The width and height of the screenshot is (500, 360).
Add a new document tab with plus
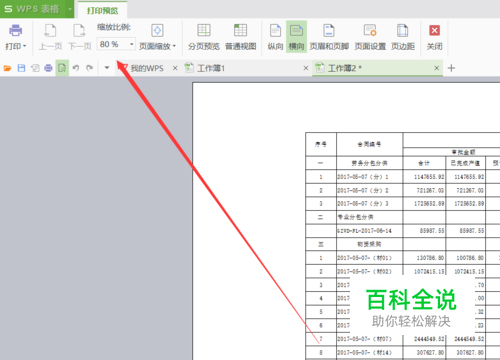tap(451, 68)
